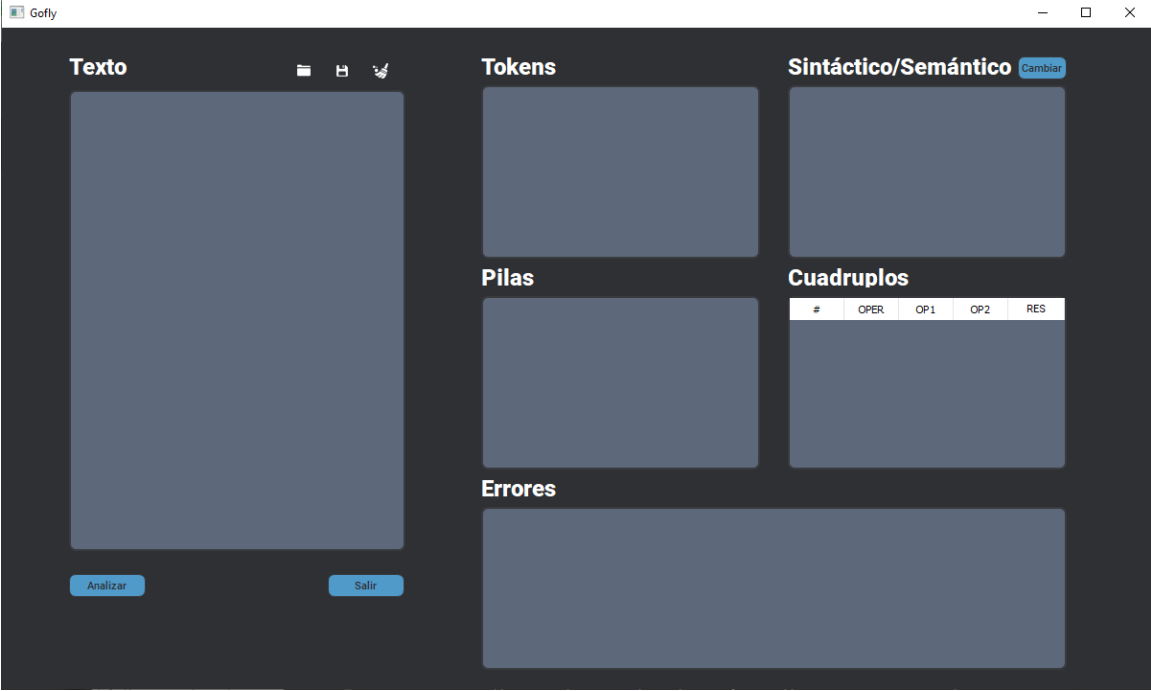
Task: Click the Gofly app icon in title bar
Action: tap(16, 13)
